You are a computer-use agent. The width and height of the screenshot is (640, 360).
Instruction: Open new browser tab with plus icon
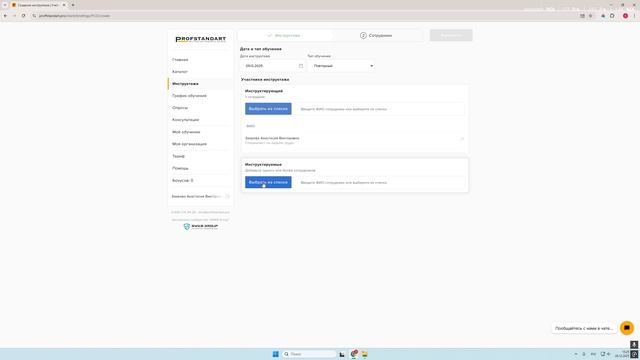point(73,5)
